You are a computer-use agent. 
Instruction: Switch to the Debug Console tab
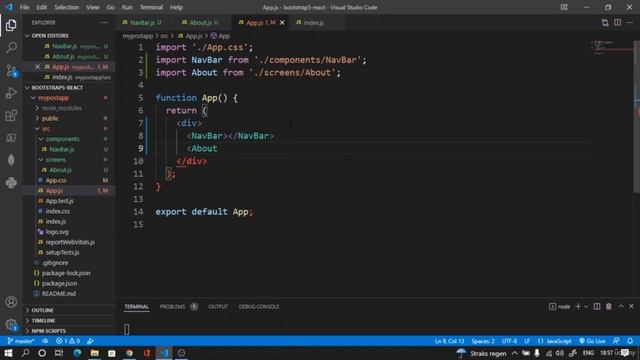[259, 307]
